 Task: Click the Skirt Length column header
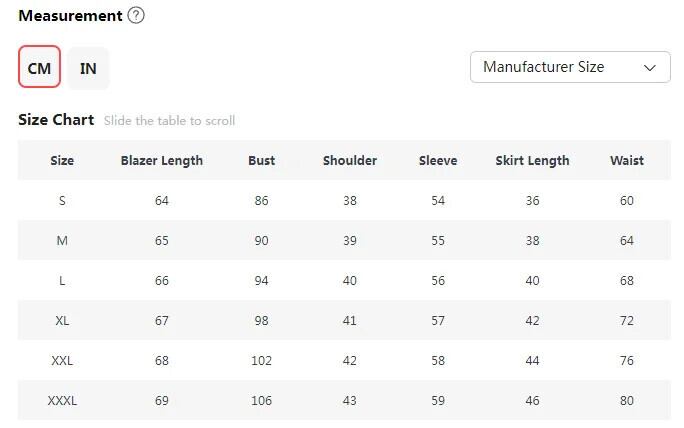point(532,160)
